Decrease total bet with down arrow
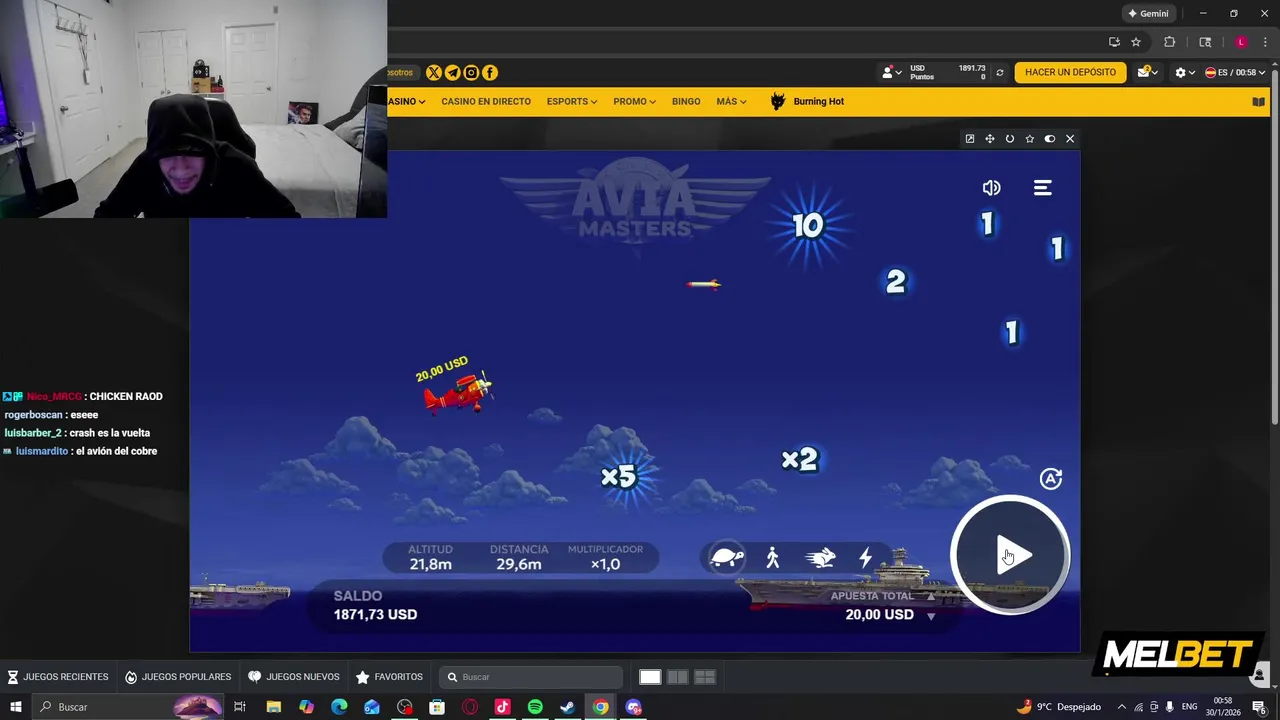Viewport: 1280px width, 720px height. click(x=931, y=616)
